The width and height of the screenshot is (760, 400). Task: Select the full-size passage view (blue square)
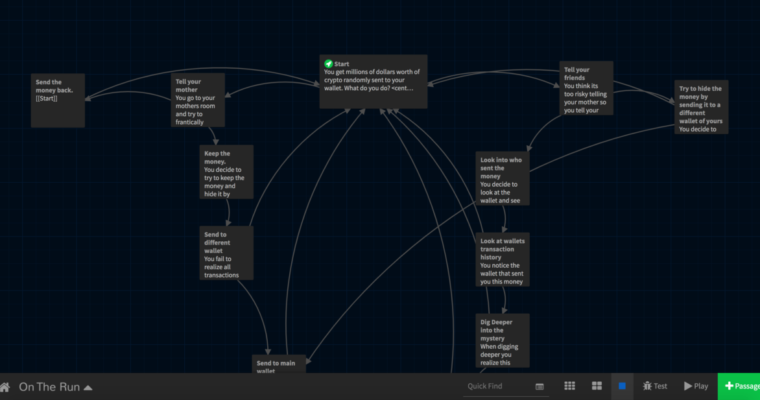(621, 386)
